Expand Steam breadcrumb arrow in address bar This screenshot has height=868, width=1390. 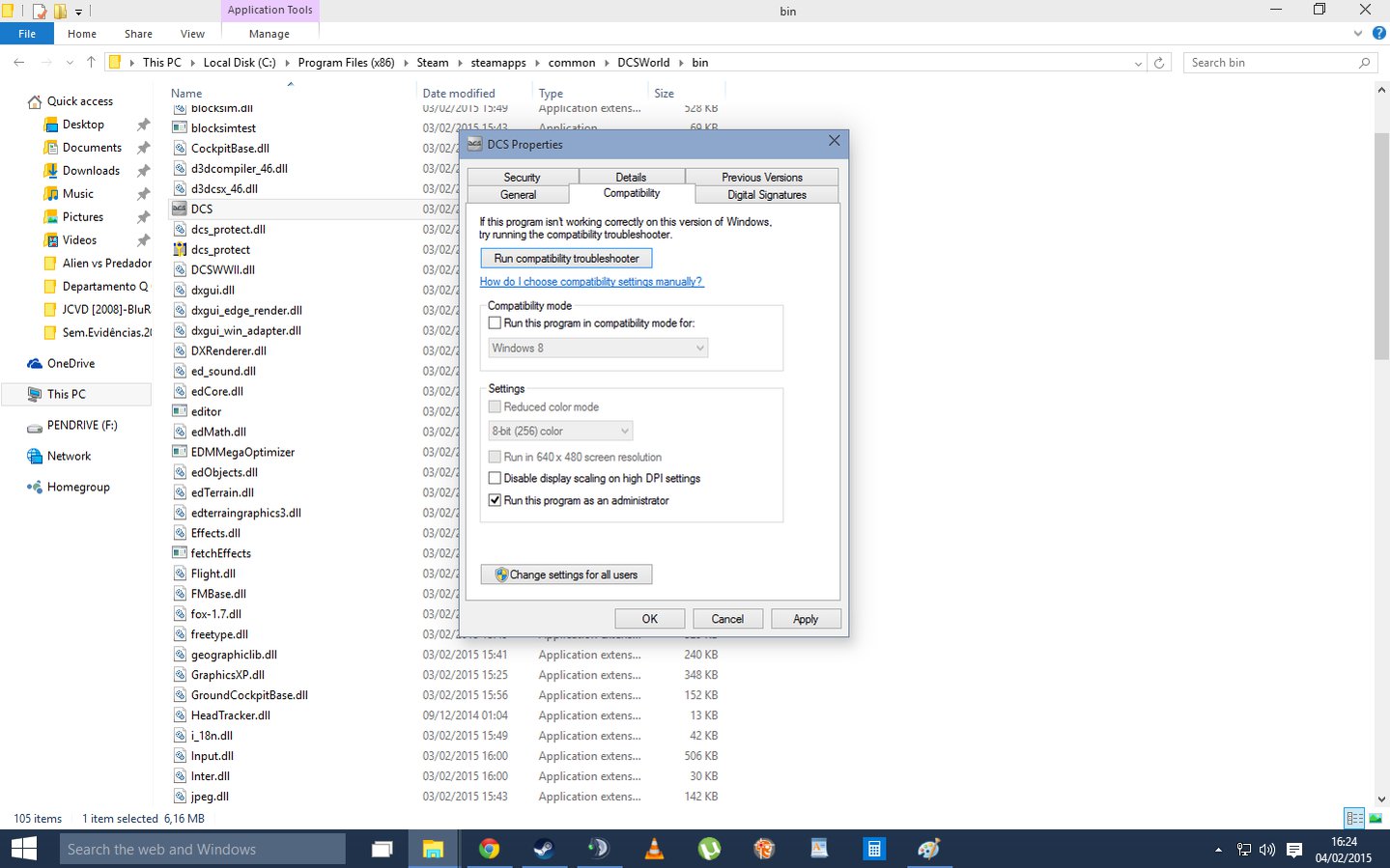460,63
